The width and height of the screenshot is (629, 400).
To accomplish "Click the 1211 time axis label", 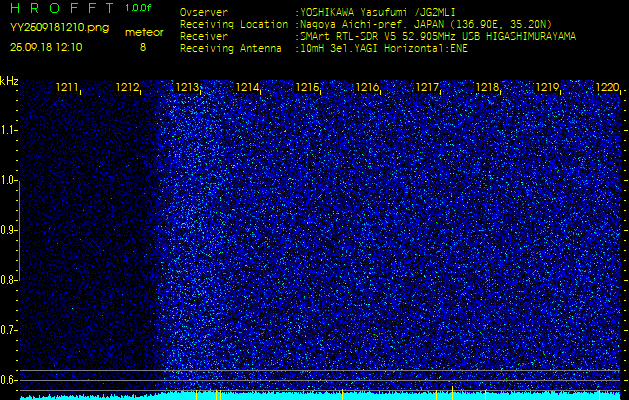I will click(x=67, y=87).
